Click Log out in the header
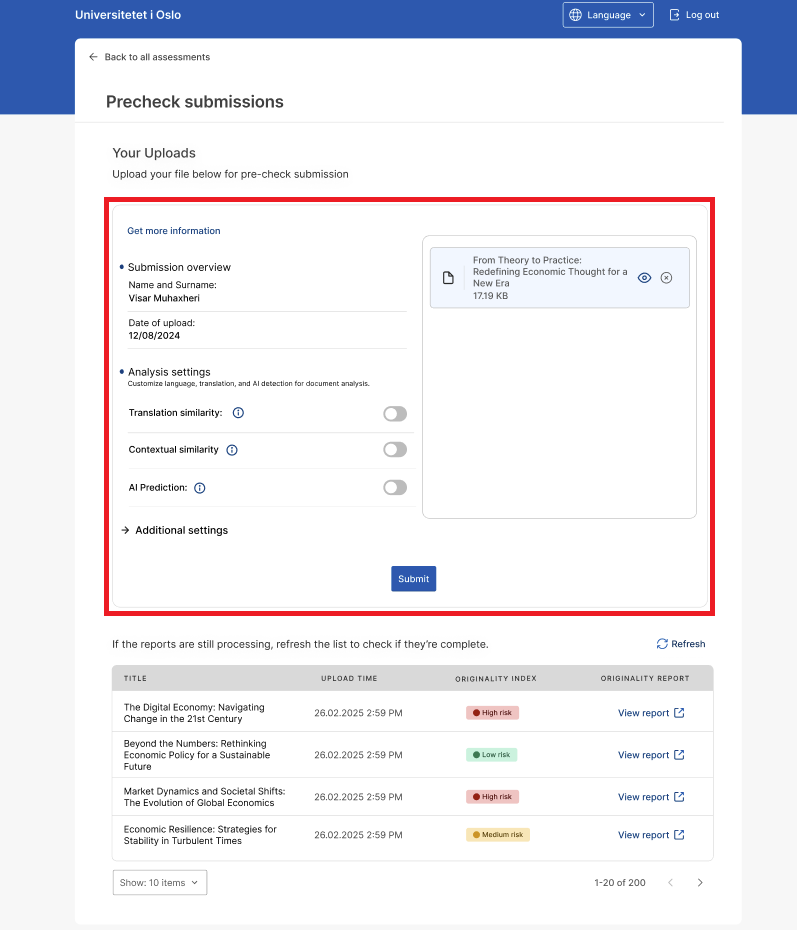Image resolution: width=797 pixels, height=930 pixels. point(694,15)
